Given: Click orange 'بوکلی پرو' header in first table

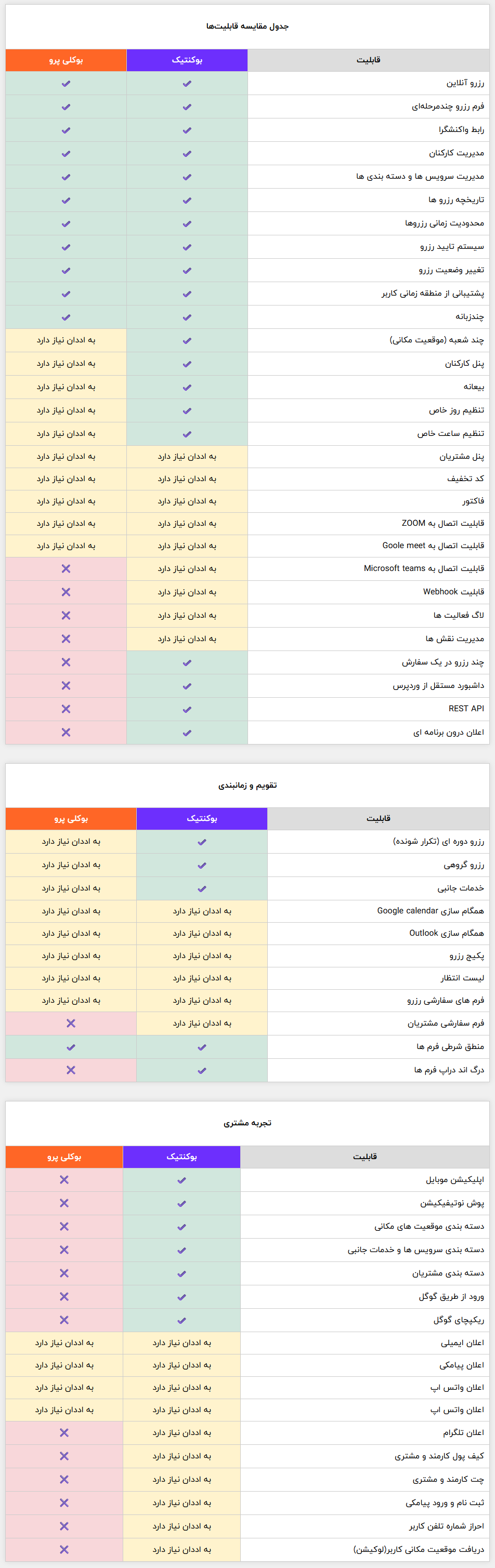Looking at the screenshot, I should (66, 60).
